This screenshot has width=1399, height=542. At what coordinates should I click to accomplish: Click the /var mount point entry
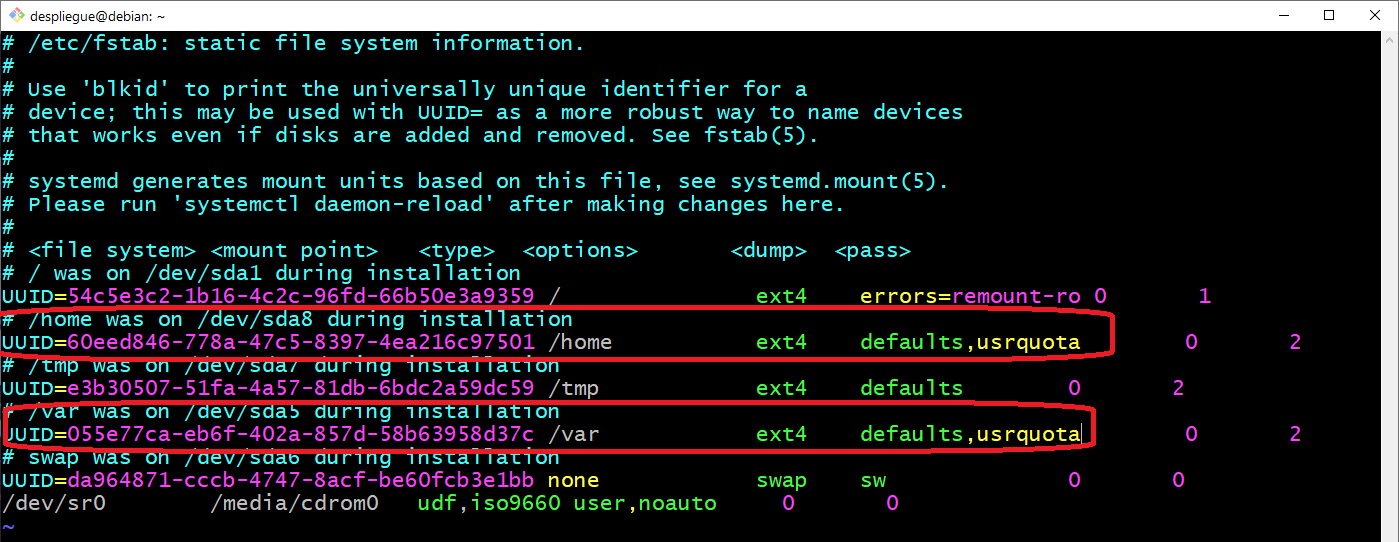573,434
